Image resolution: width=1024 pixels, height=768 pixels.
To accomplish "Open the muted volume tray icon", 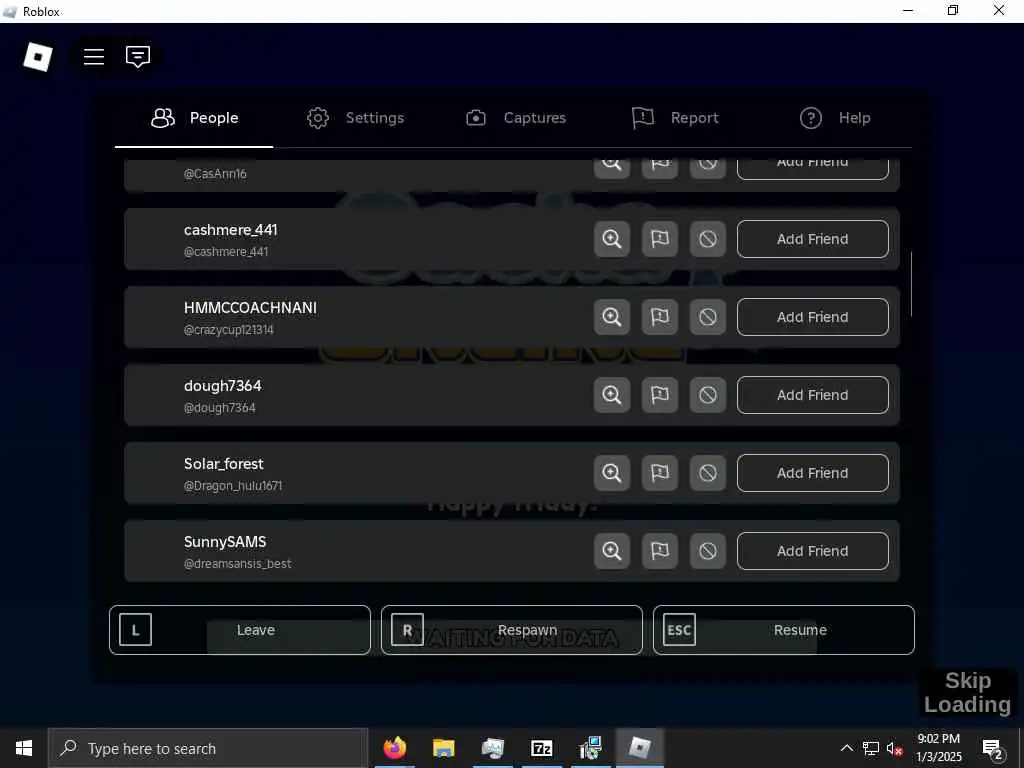I will point(894,748).
